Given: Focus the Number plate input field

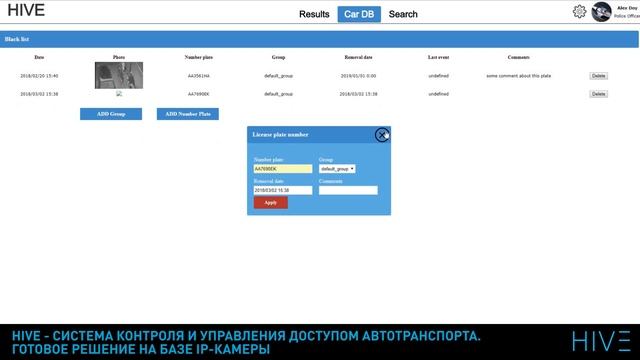Looking at the screenshot, I should pos(283,169).
